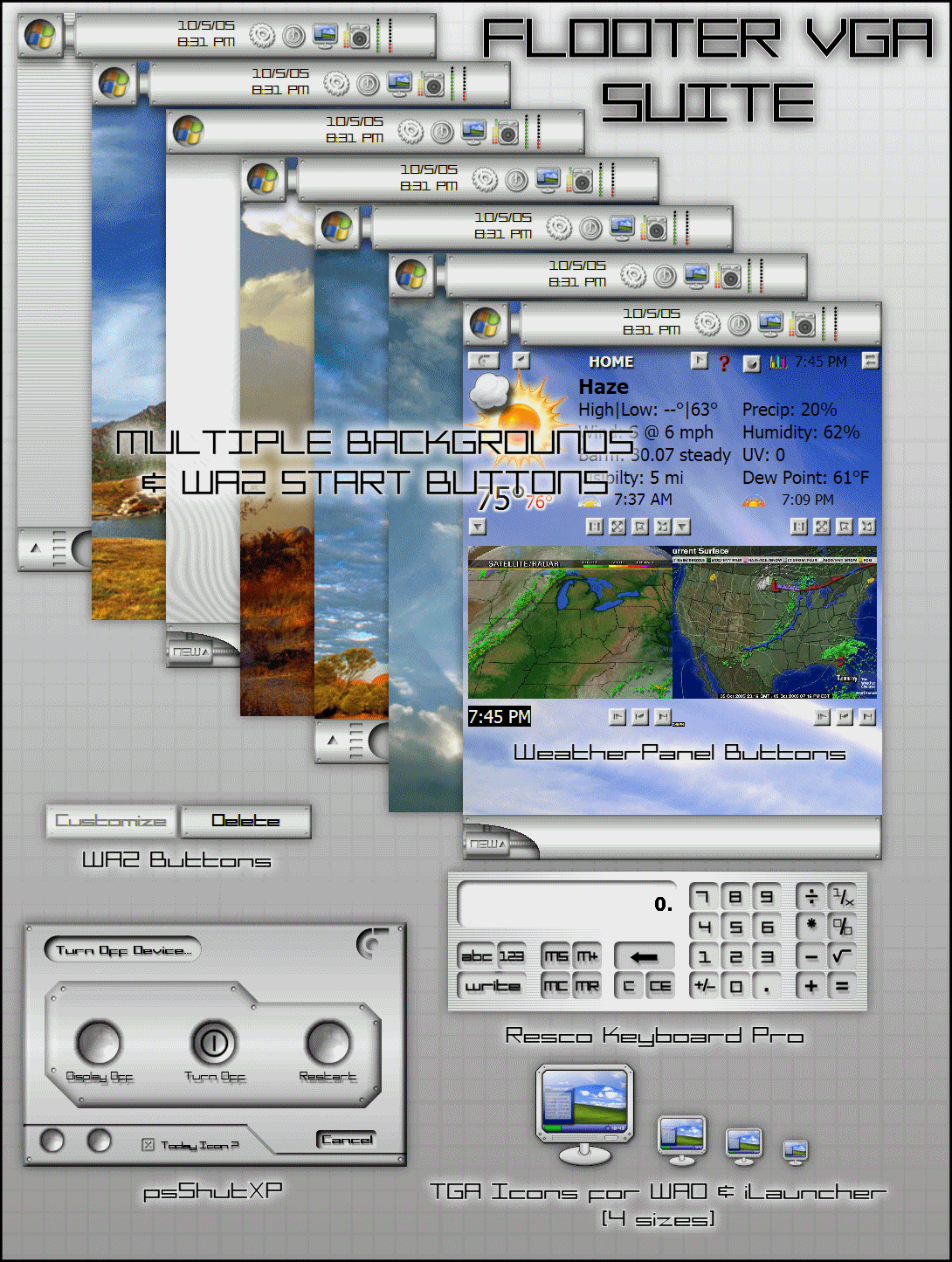Screen dimensions: 952x1262
Task: Click the 1/x reciprocal key
Action: coord(843,897)
